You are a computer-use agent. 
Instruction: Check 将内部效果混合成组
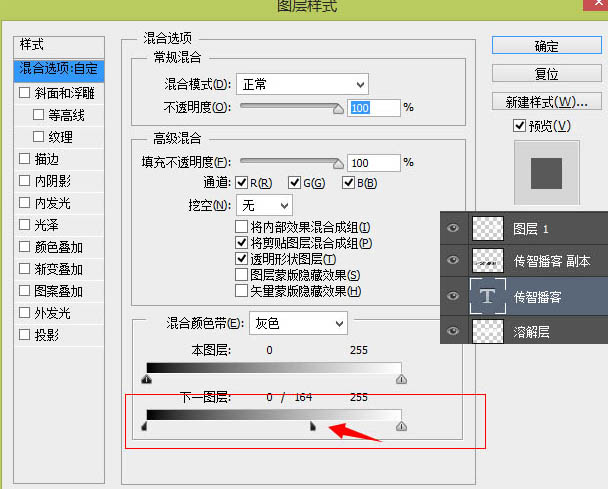tap(242, 226)
